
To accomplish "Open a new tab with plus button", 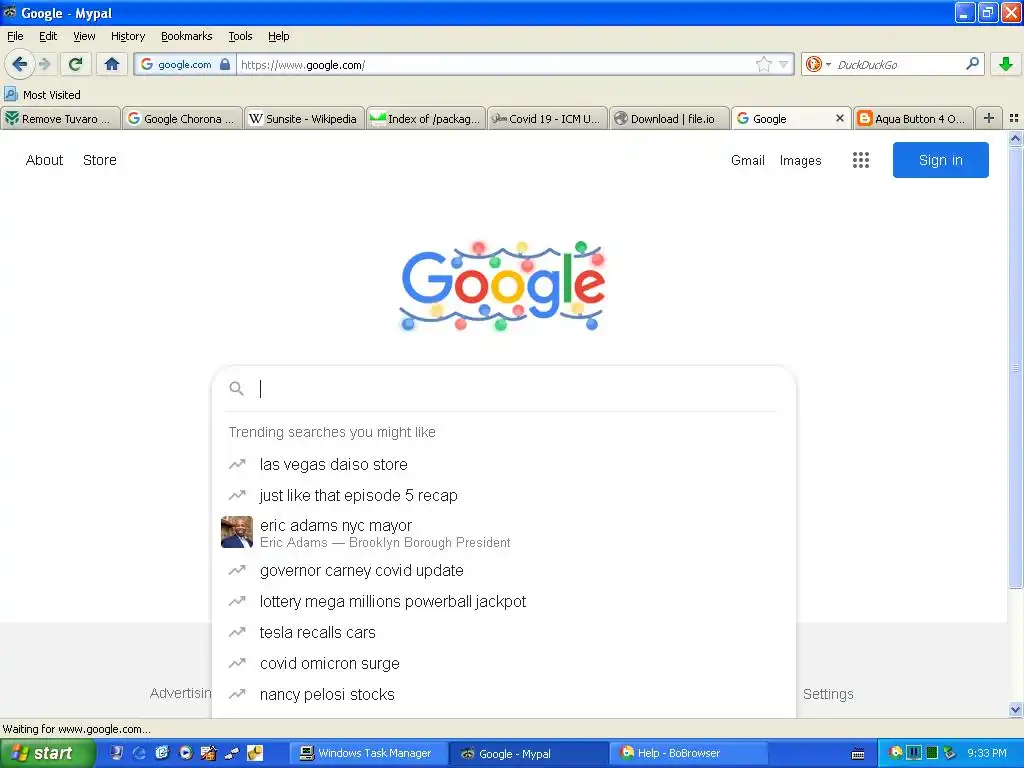I will [x=989, y=118].
